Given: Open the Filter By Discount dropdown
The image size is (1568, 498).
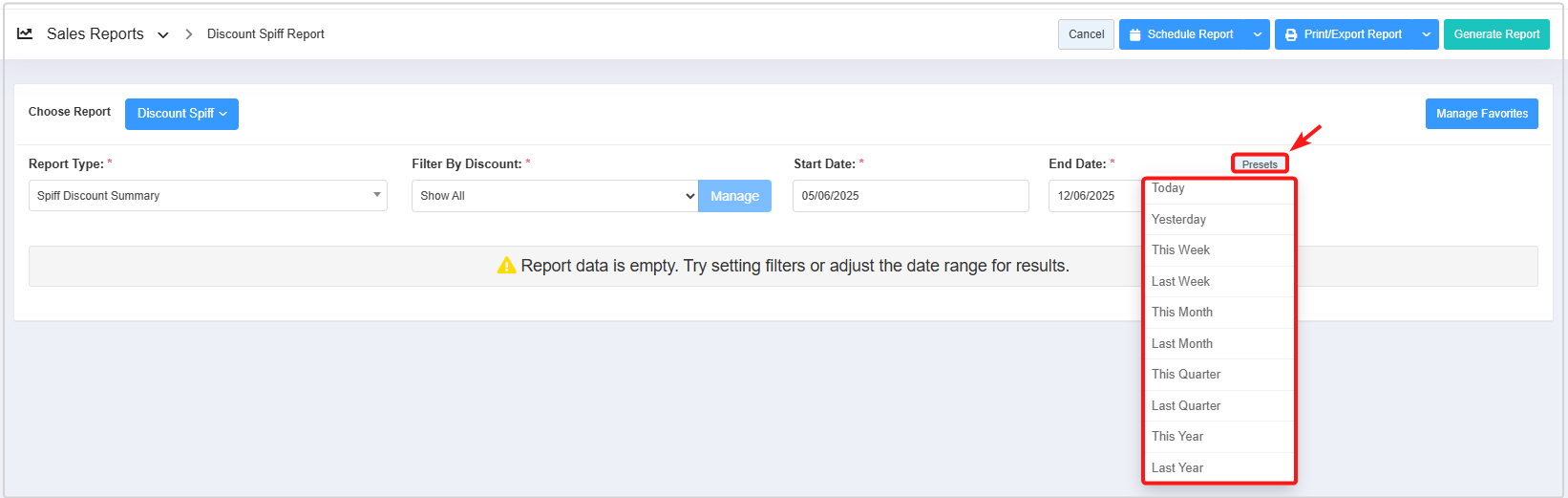Looking at the screenshot, I should coord(555,196).
